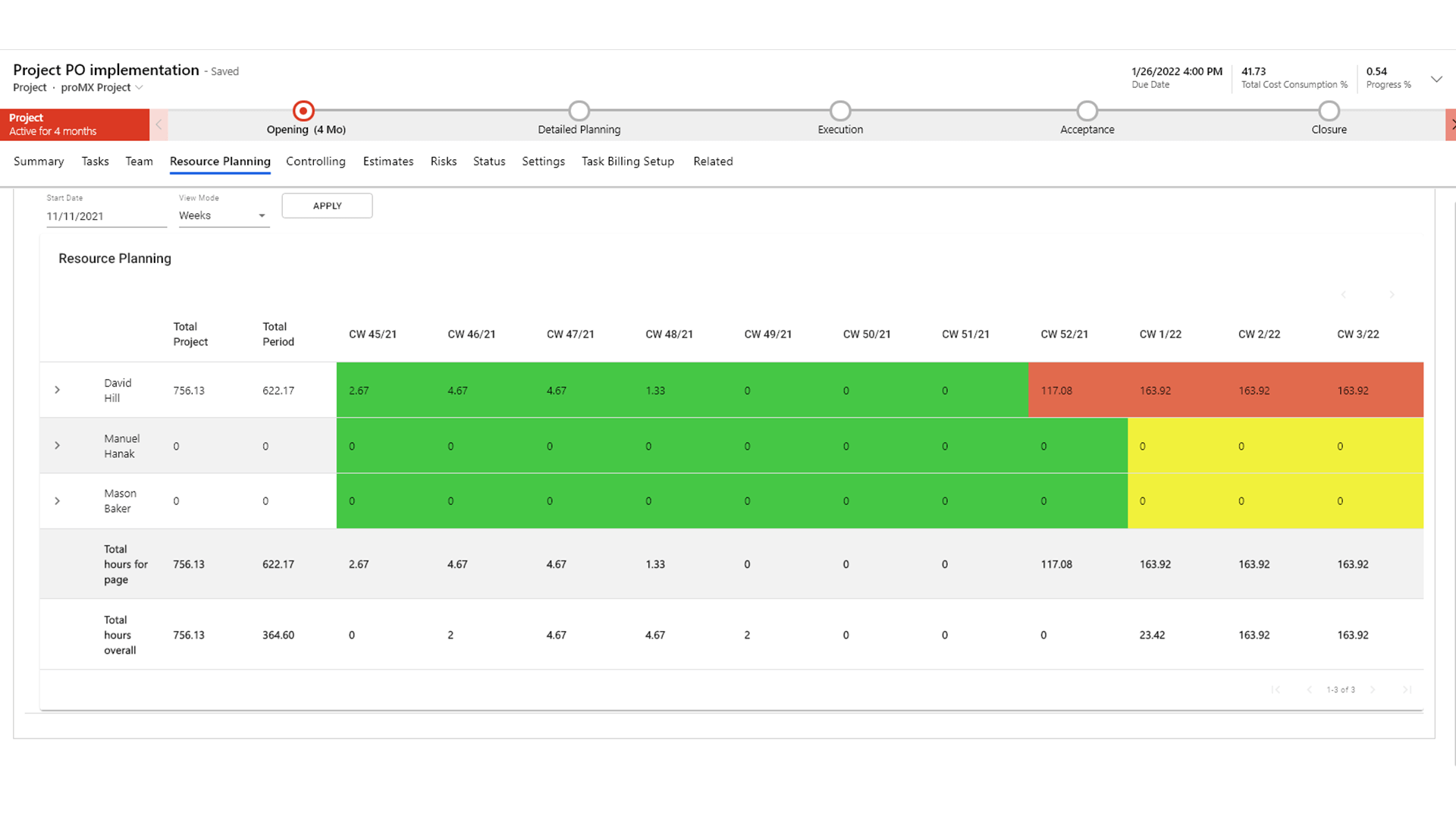Click the previous weeks arrow above the calendar columns
1456x819 pixels.
(x=1343, y=295)
